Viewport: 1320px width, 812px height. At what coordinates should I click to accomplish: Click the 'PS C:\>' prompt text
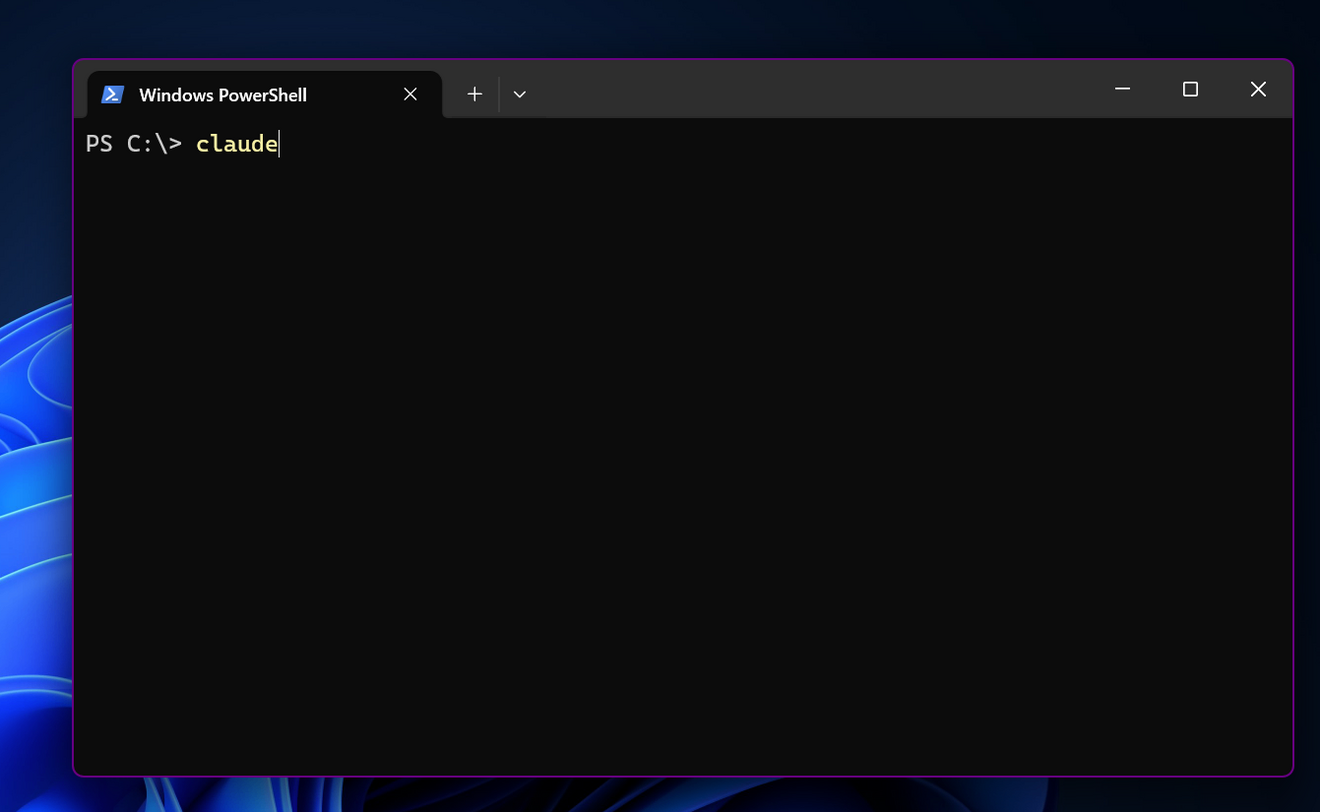tap(134, 144)
